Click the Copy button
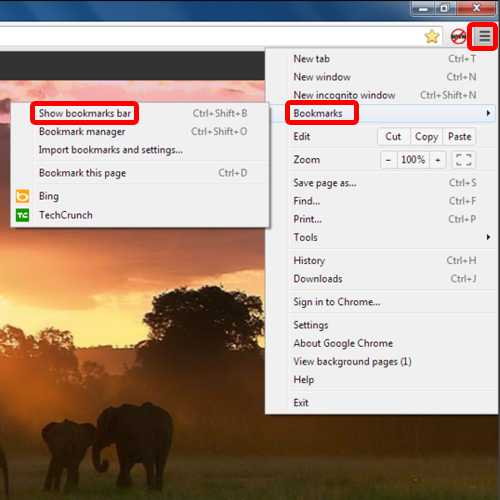The height and width of the screenshot is (500, 500). [426, 137]
